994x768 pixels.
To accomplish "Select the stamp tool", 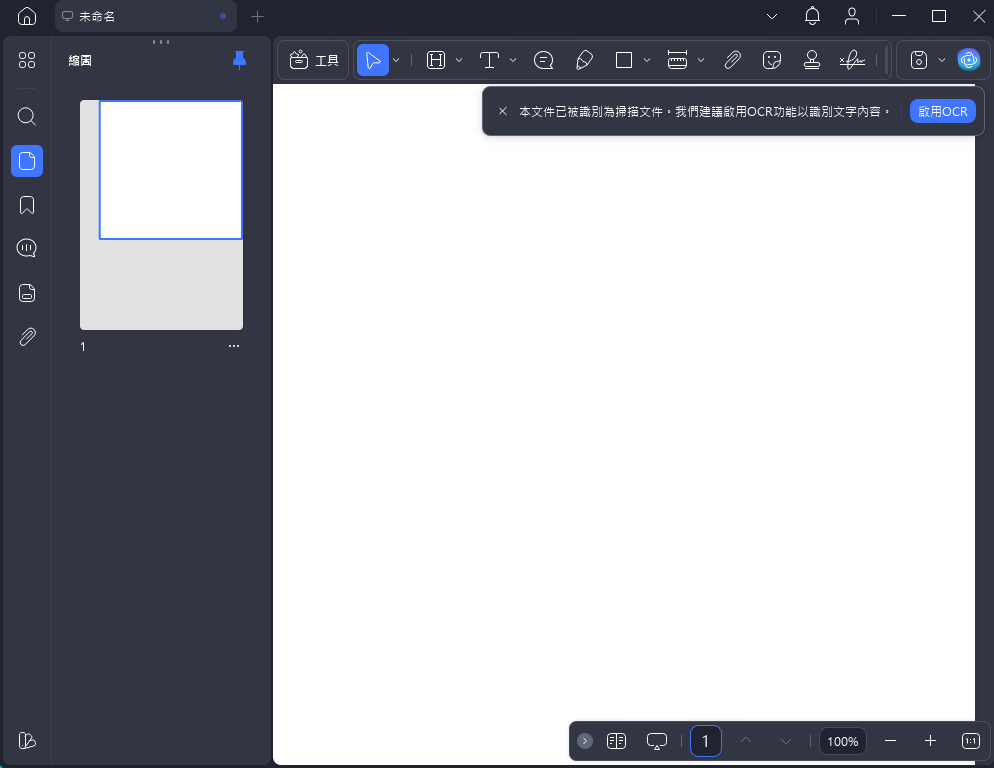I will pyautogui.click(x=812, y=60).
